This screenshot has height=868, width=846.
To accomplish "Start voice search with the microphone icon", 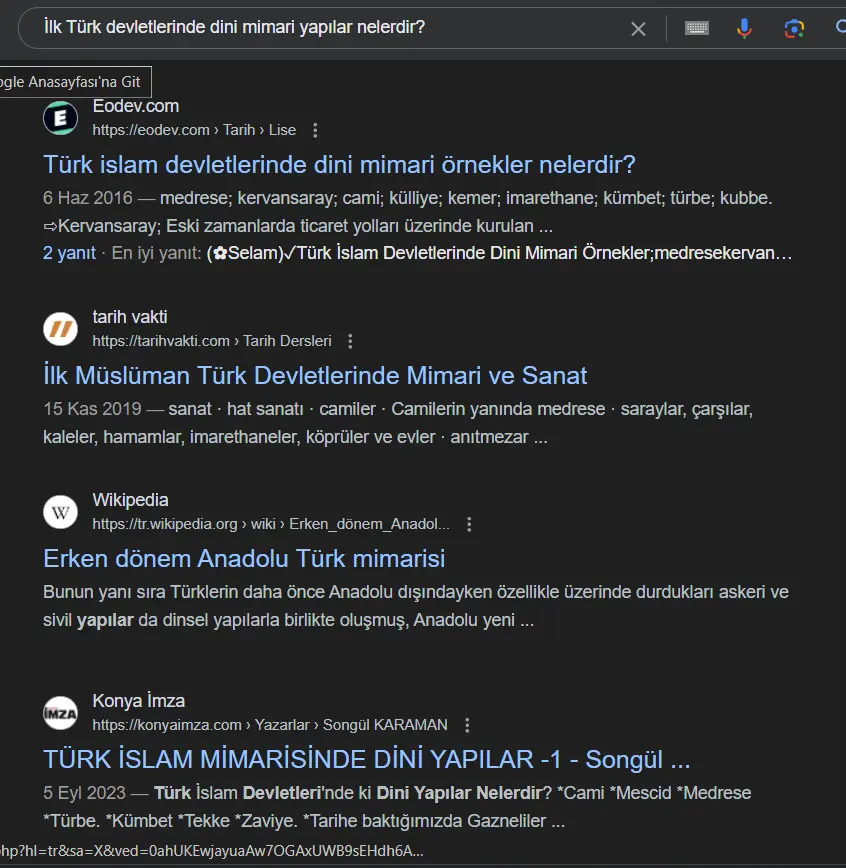I will (x=744, y=28).
